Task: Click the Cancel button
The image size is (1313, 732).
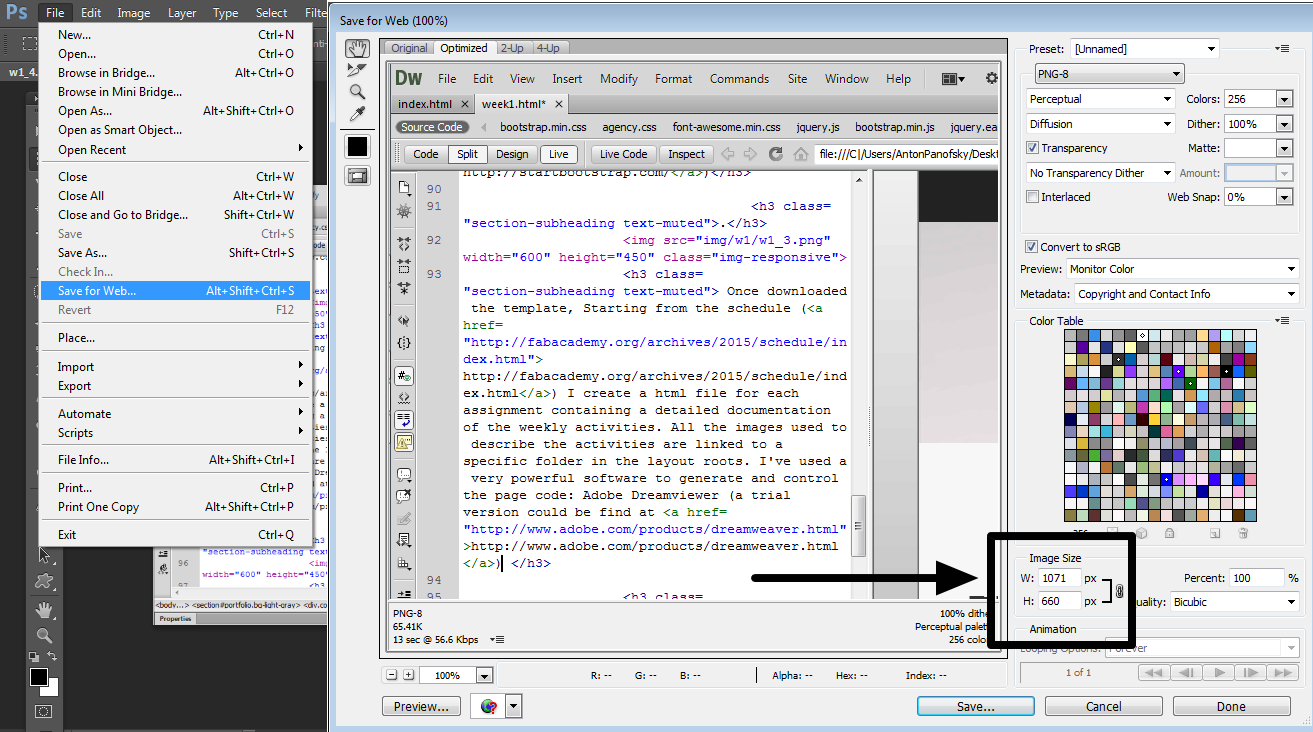Action: (x=1104, y=706)
